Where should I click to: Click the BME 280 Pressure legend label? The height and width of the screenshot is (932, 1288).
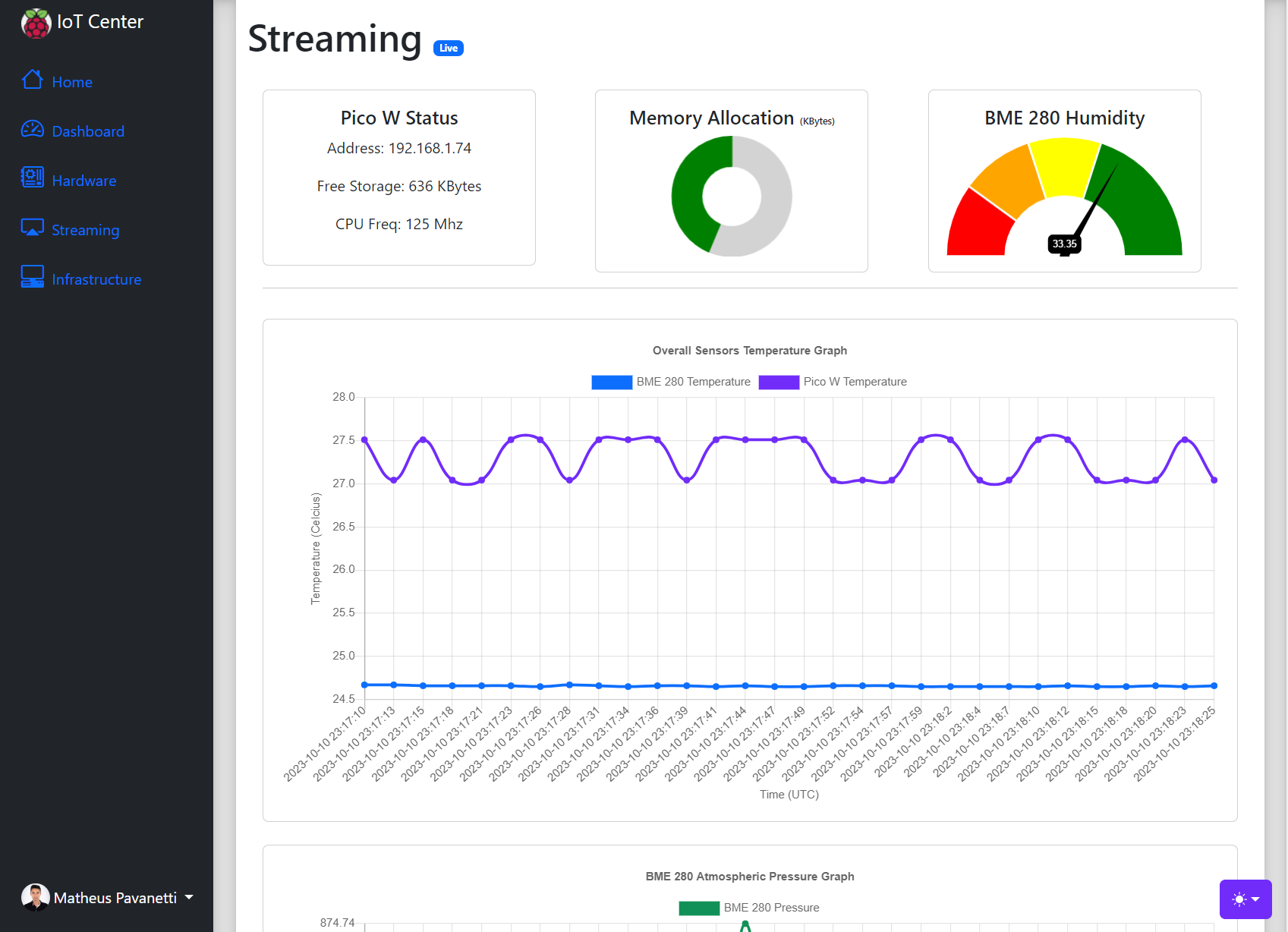click(772, 908)
